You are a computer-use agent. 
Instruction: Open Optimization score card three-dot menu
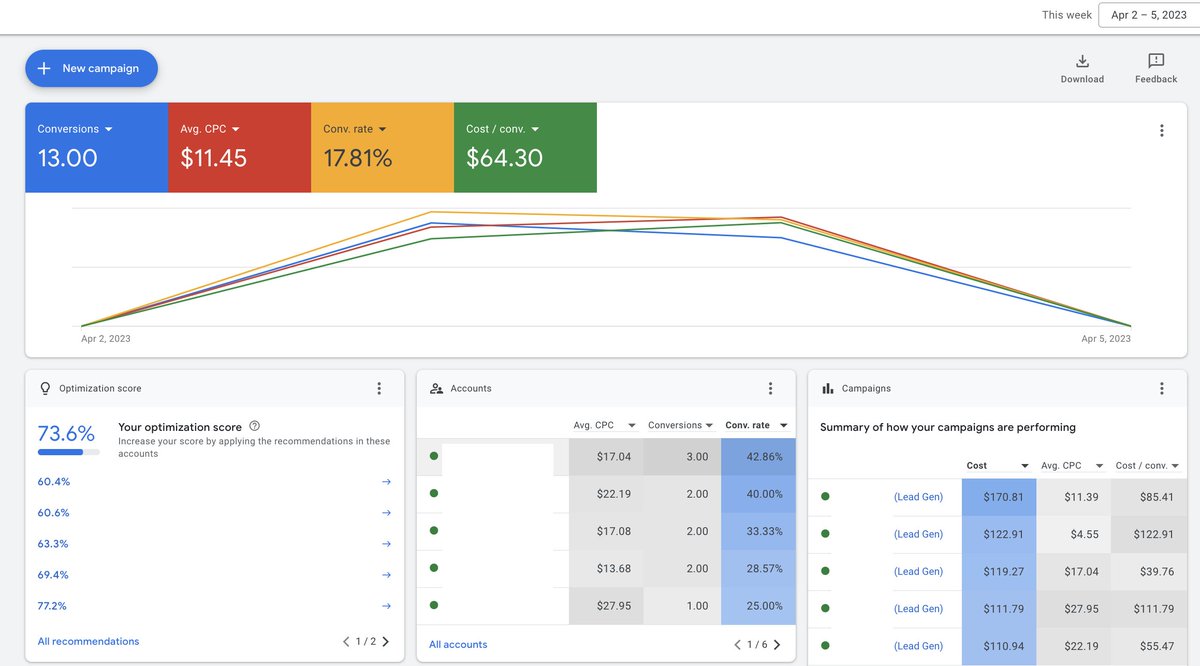click(379, 388)
